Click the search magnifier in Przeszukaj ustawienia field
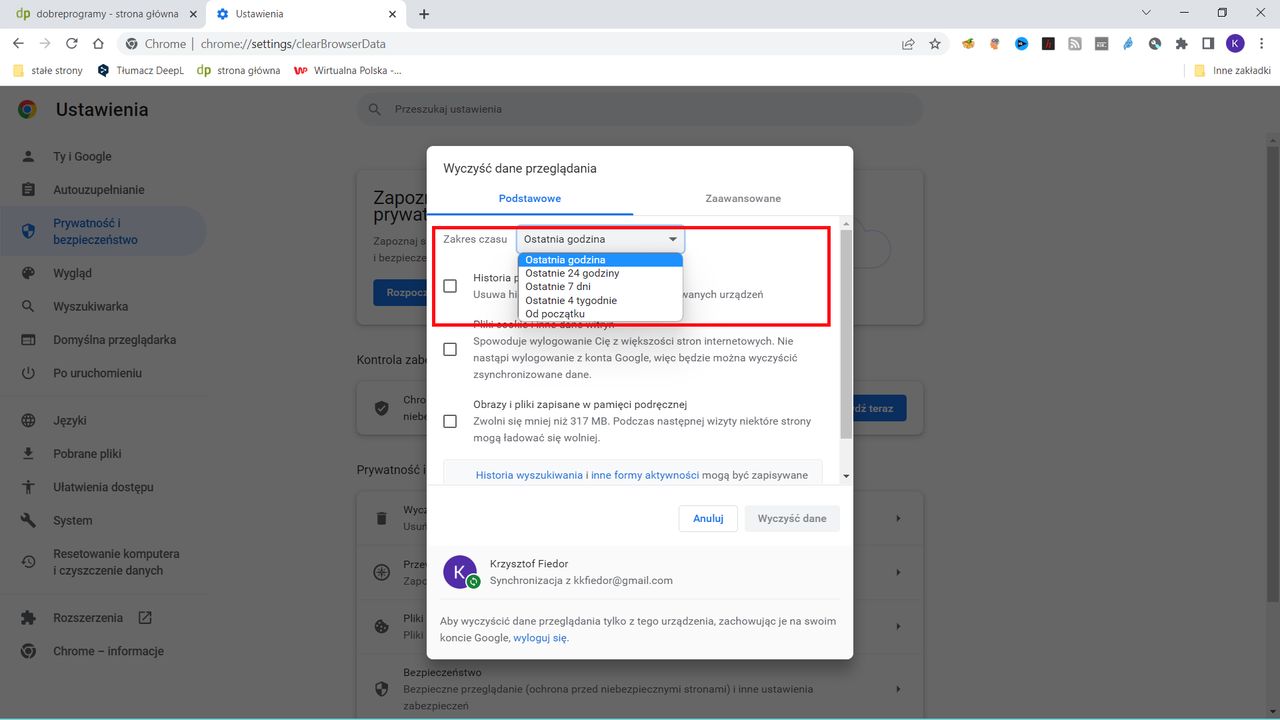Screen dimensions: 1280x720 (373, 109)
